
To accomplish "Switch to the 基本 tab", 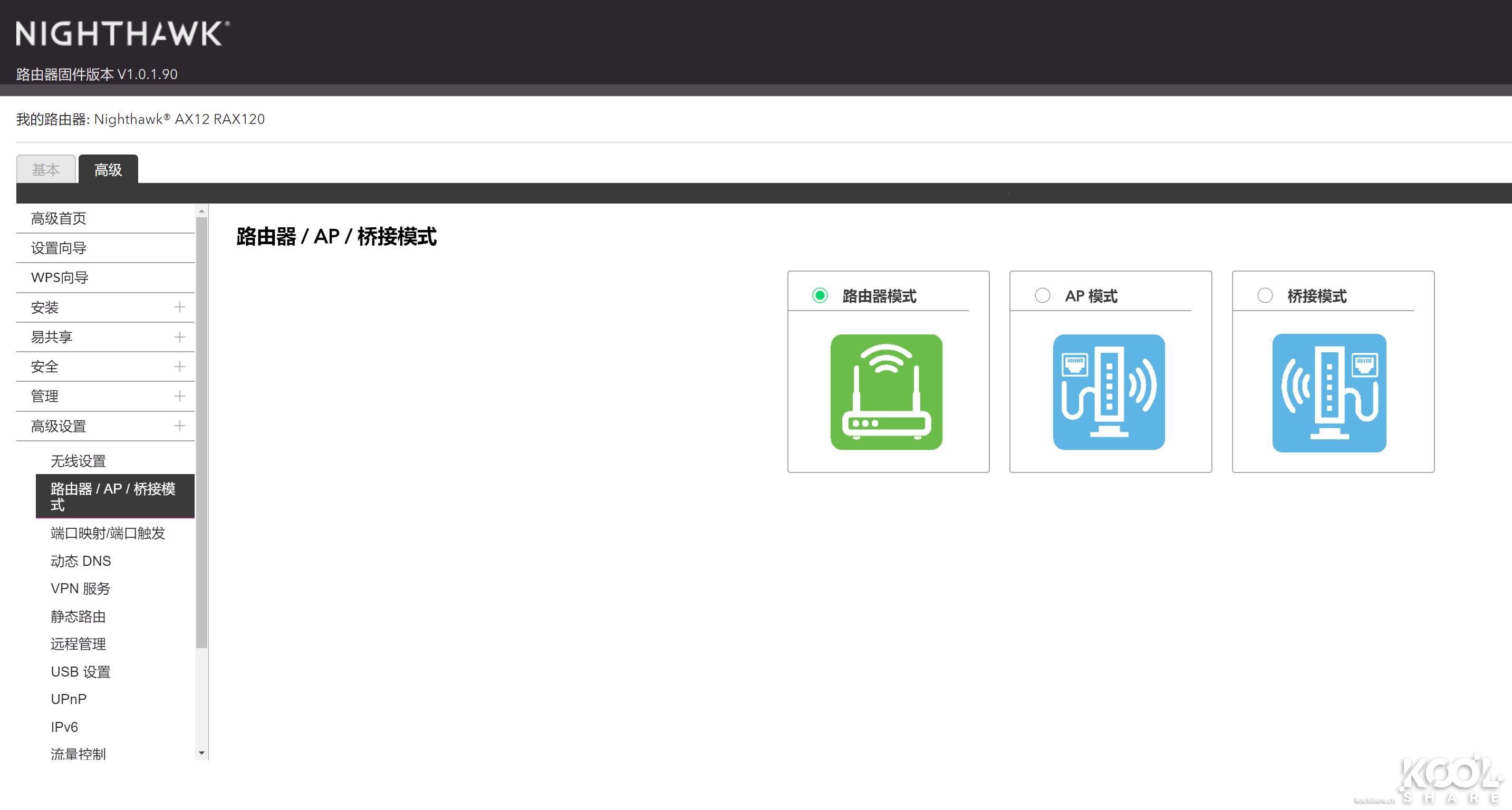I will click(46, 169).
